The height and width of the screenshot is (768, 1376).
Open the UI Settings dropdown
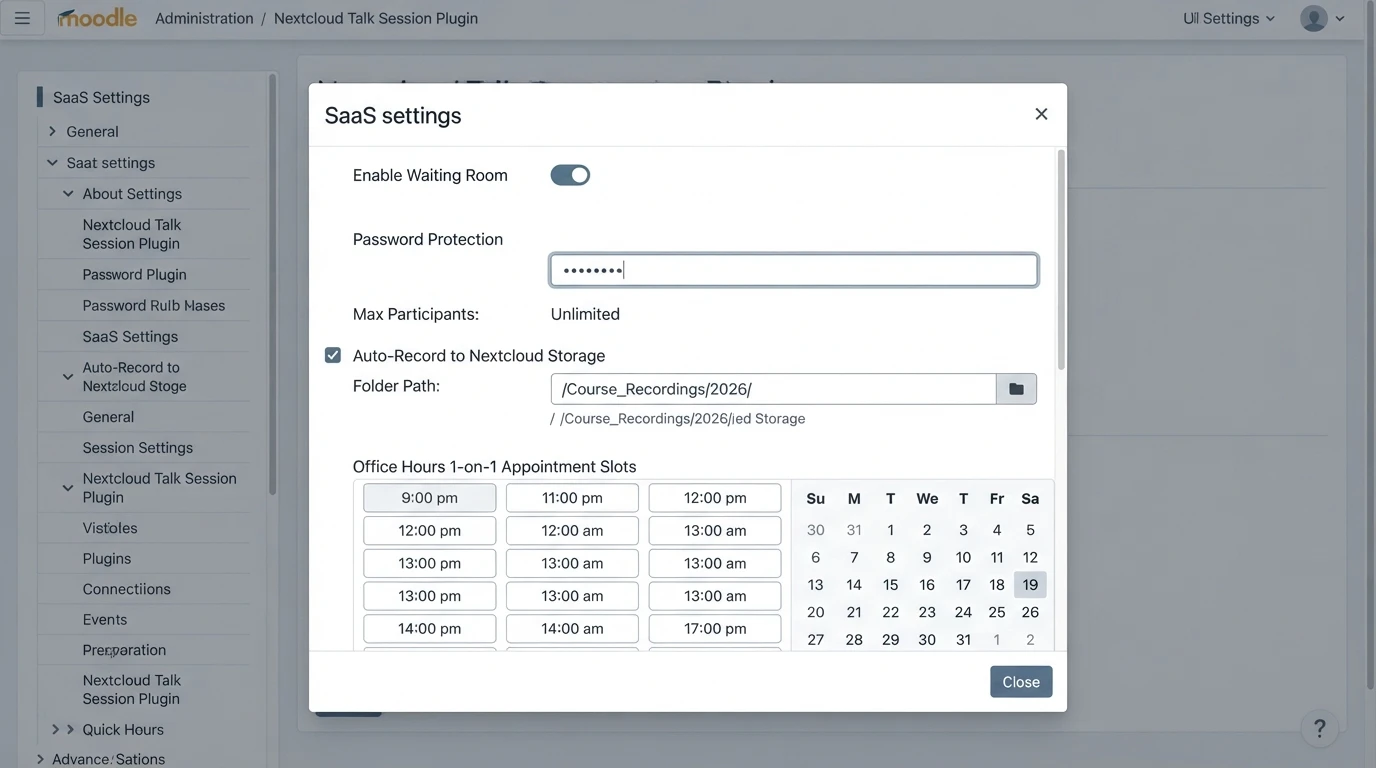pyautogui.click(x=1229, y=18)
